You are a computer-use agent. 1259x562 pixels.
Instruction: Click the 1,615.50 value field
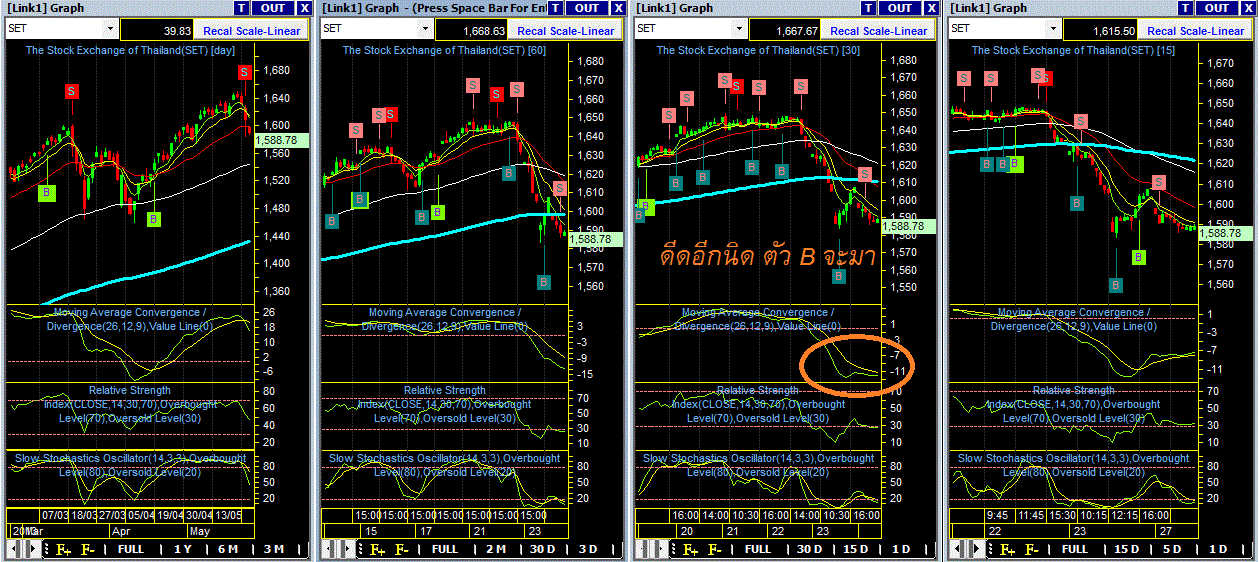tap(1101, 30)
